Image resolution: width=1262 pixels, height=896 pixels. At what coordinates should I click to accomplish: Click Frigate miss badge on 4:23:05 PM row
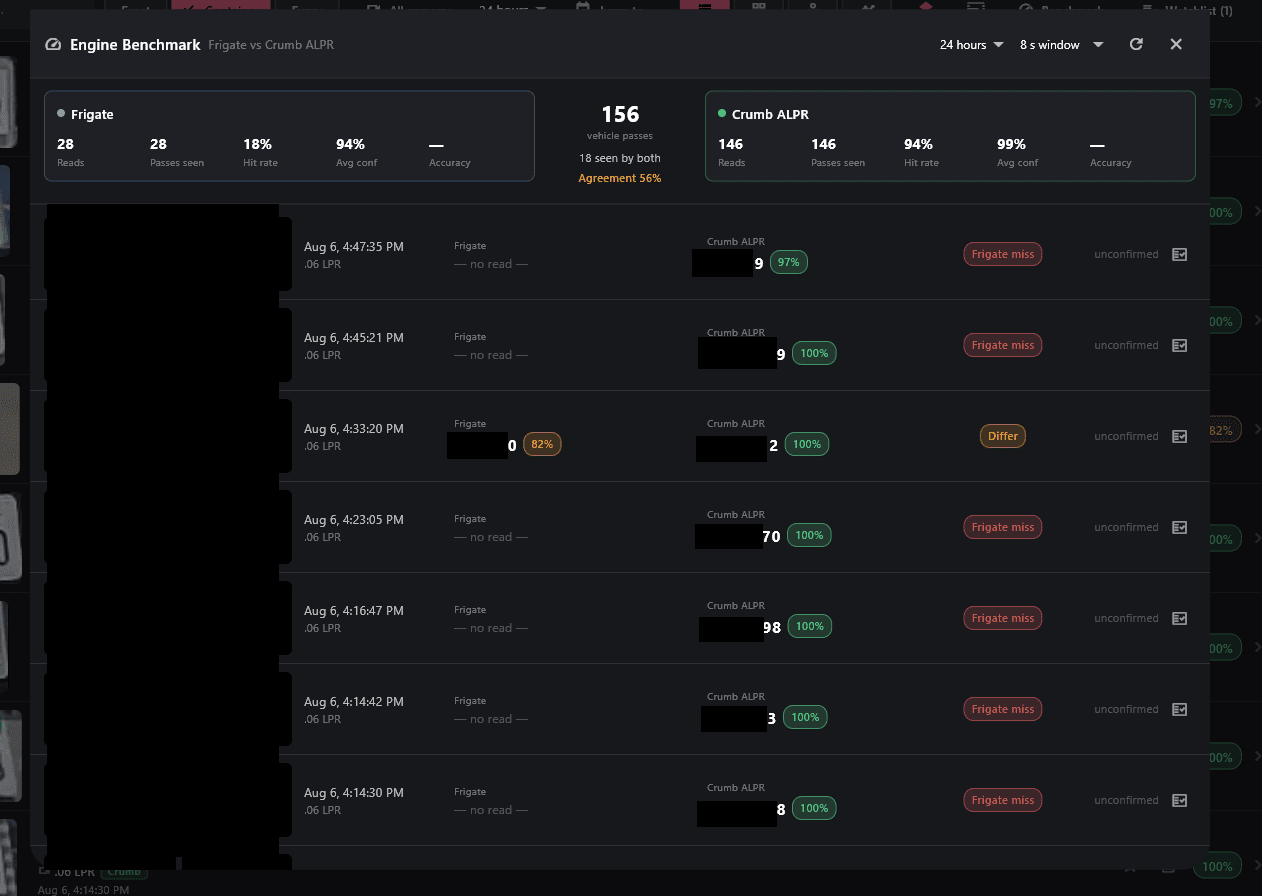pyautogui.click(x=1003, y=527)
